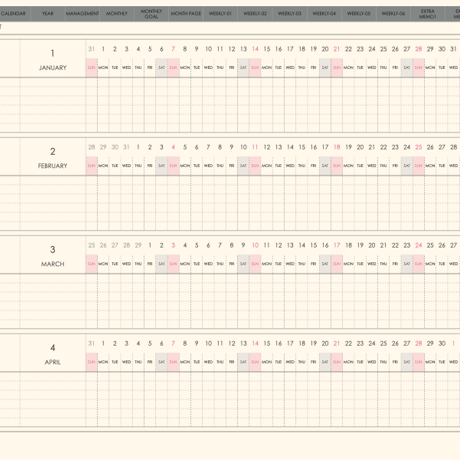460x460 pixels.
Task: Go to the WEEKLY-04 tab
Action: pyautogui.click(x=324, y=14)
